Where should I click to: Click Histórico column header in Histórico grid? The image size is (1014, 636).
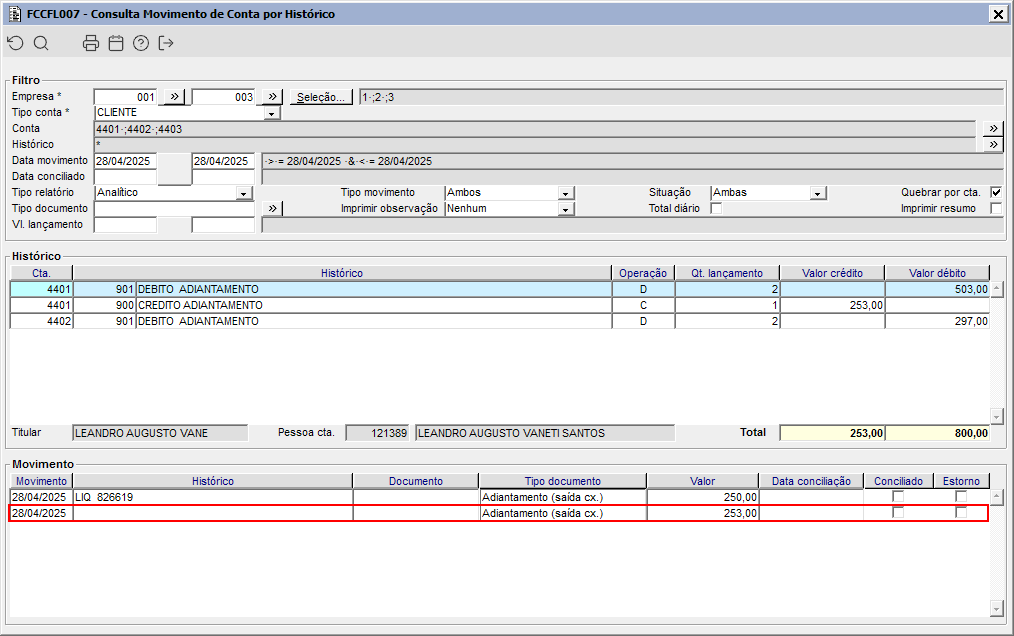(342, 273)
